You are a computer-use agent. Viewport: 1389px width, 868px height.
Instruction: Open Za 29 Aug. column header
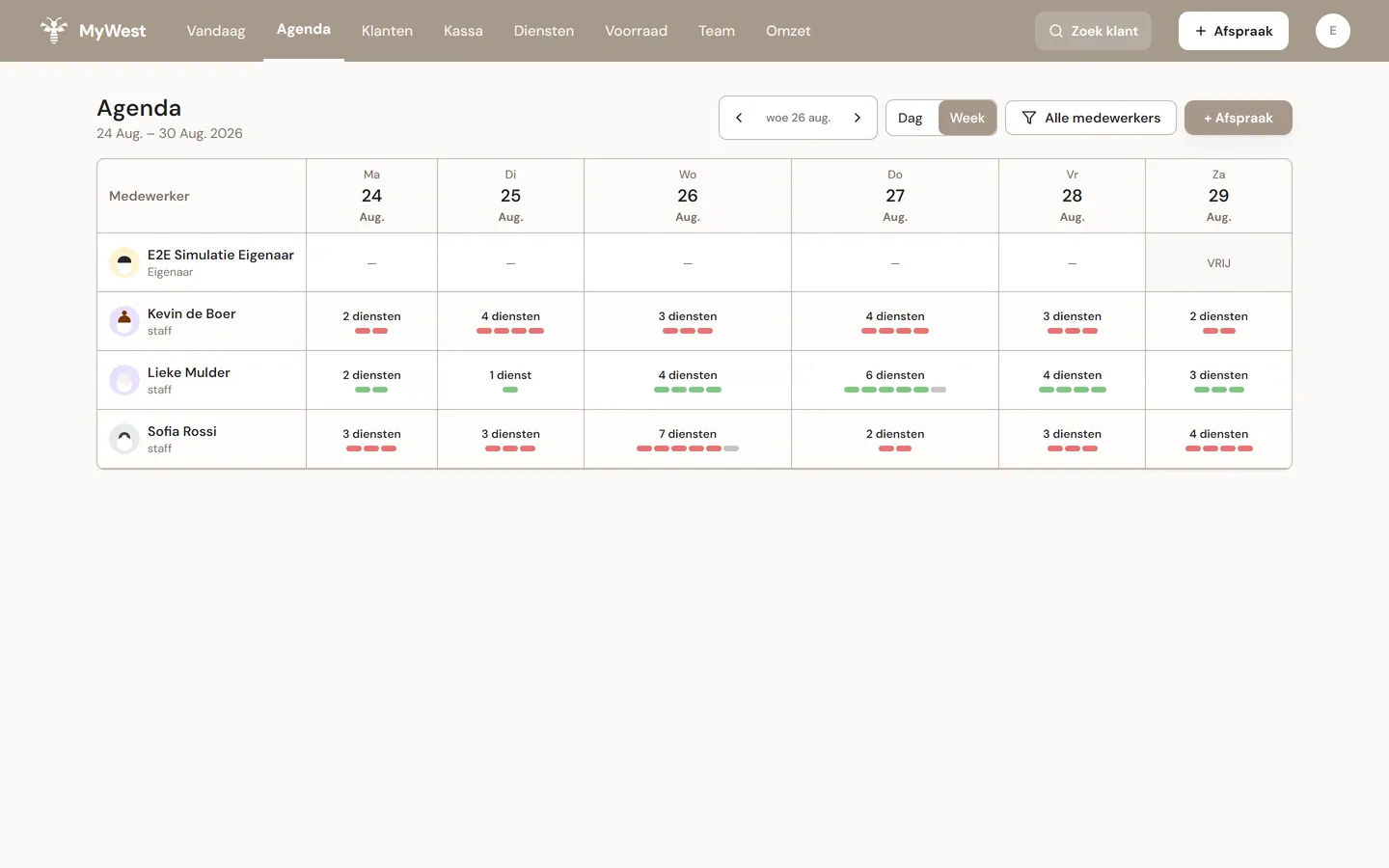click(x=1218, y=196)
